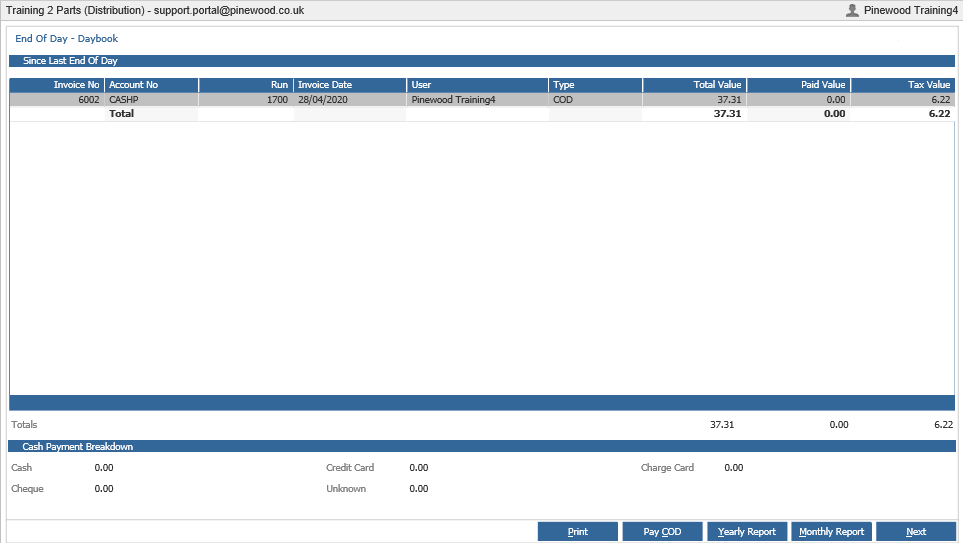963x543 pixels.
Task: Open Pay COD for the invoice
Action: [x=662, y=531]
